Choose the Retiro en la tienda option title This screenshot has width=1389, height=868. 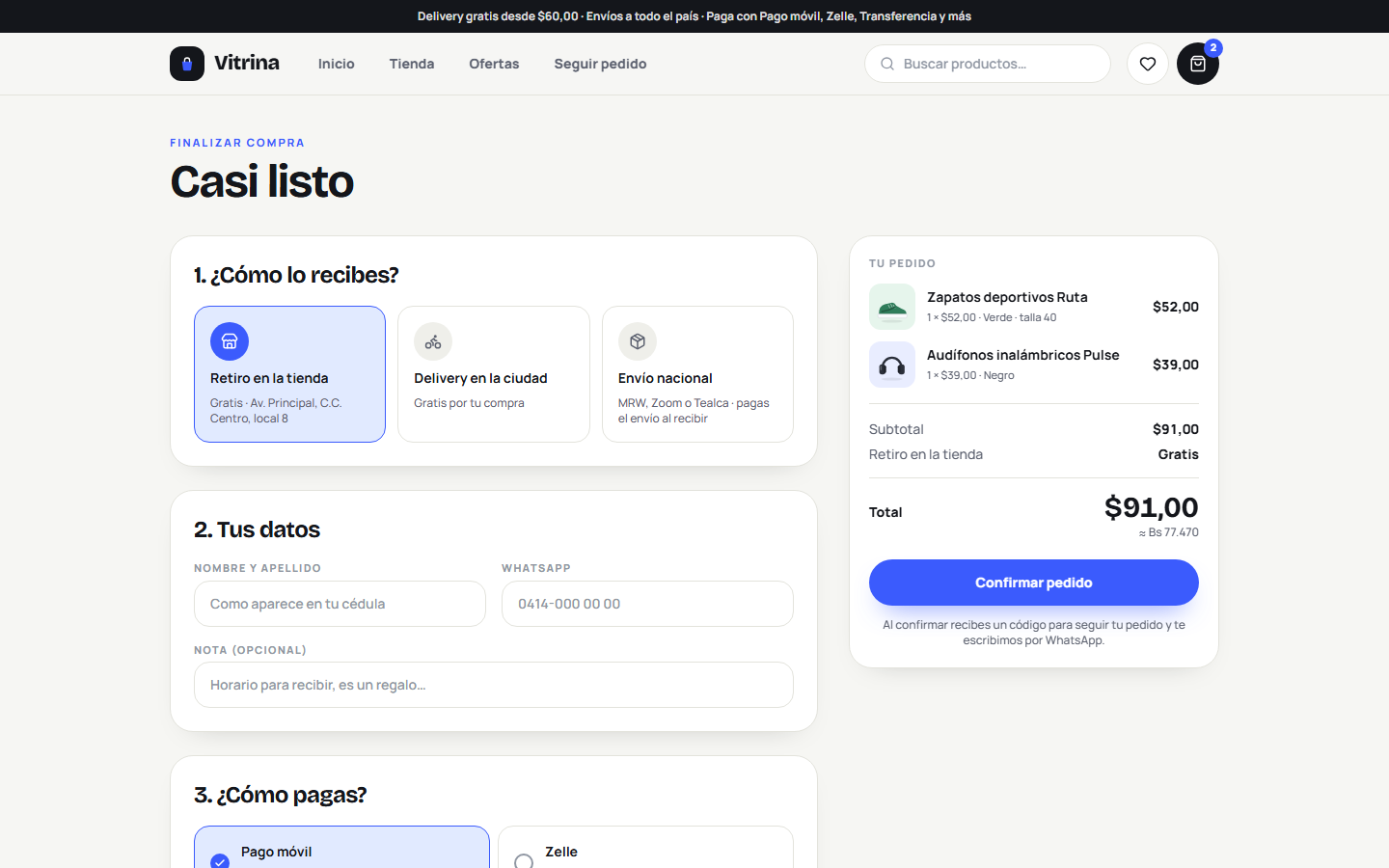pos(269,378)
